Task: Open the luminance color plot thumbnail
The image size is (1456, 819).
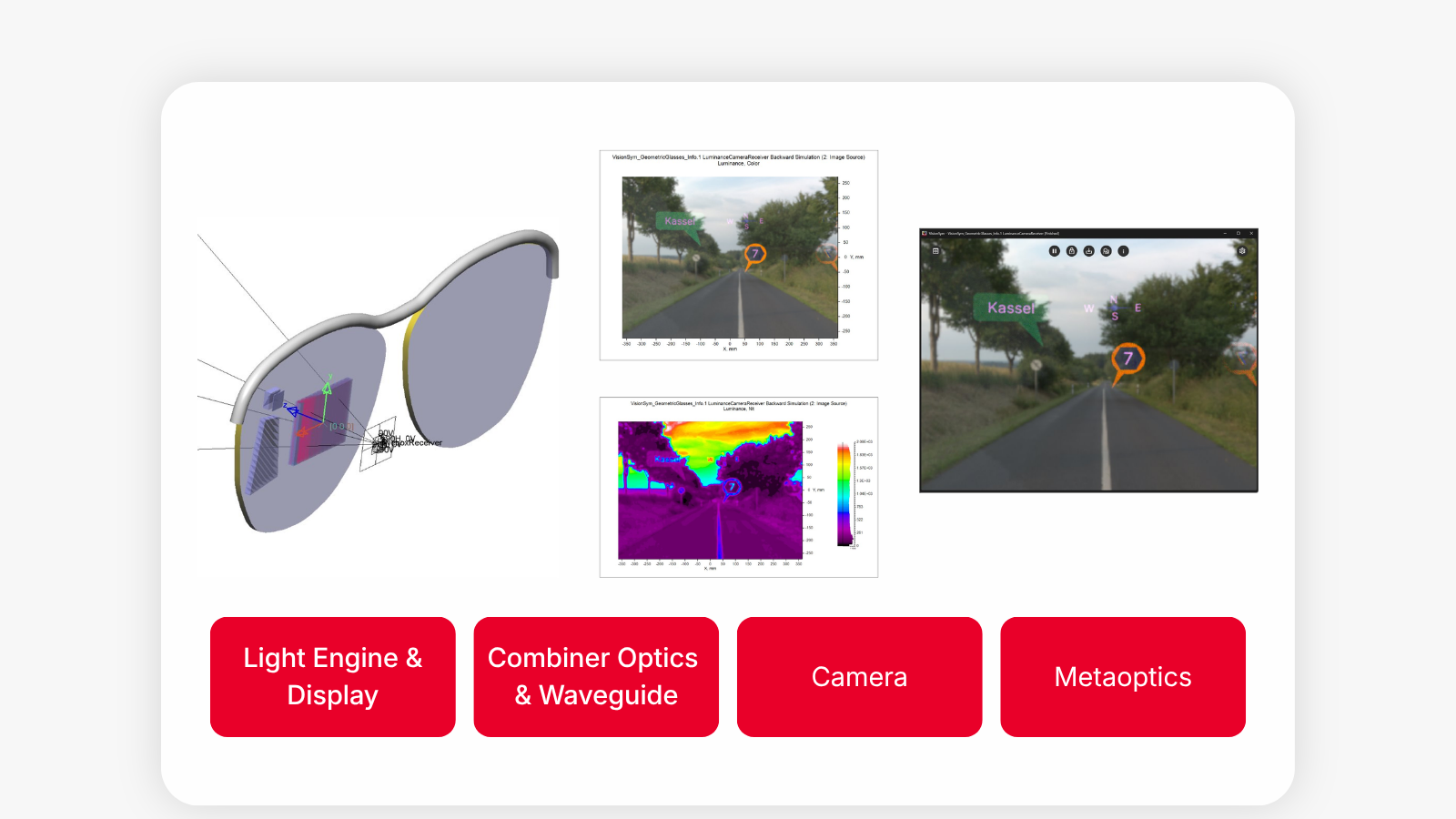Action: coord(739,256)
